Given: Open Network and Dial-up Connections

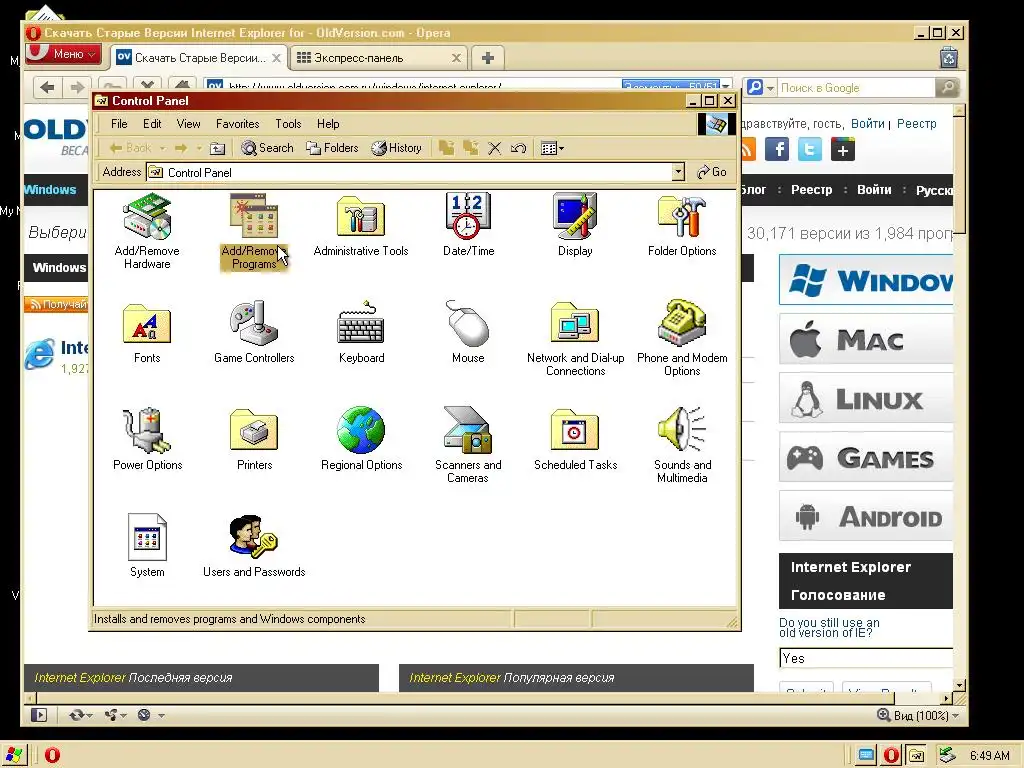Looking at the screenshot, I should pyautogui.click(x=575, y=338).
